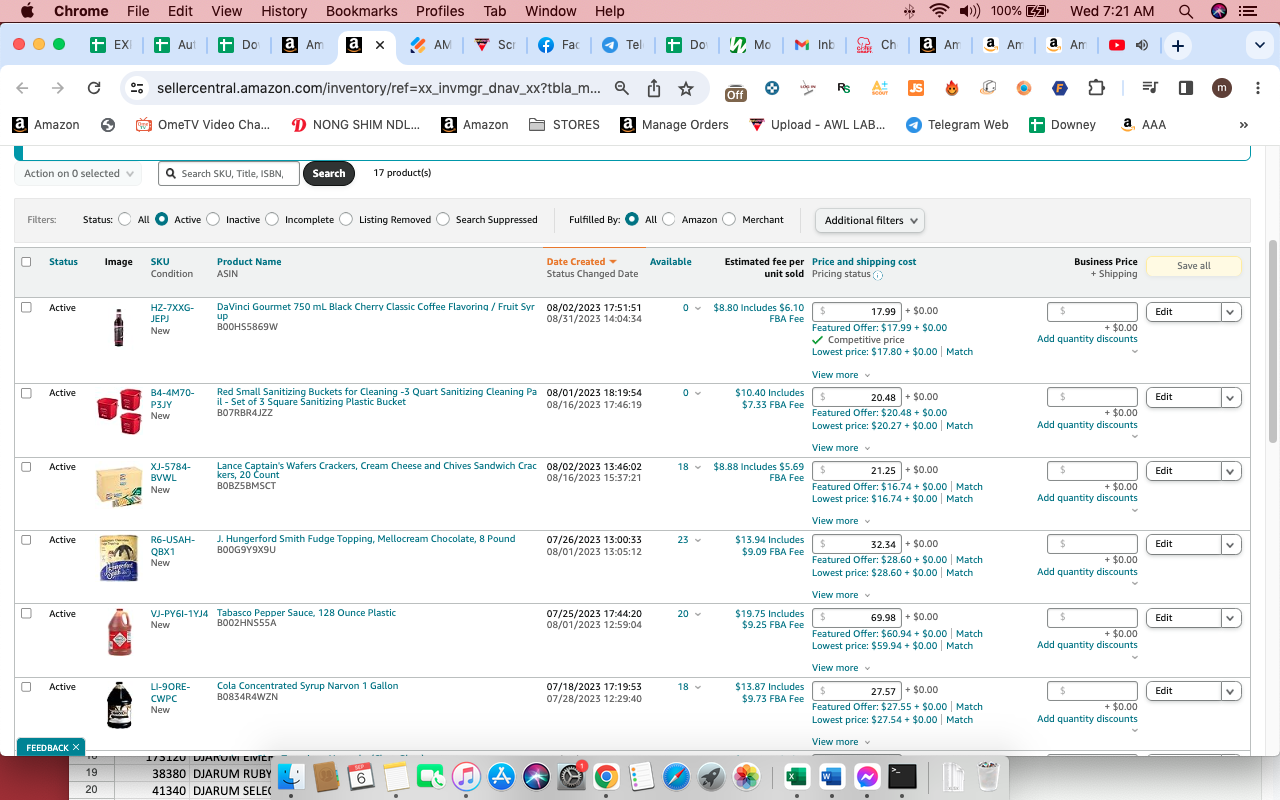
Task: Select the Listing Removed status filter
Action: tap(346, 219)
